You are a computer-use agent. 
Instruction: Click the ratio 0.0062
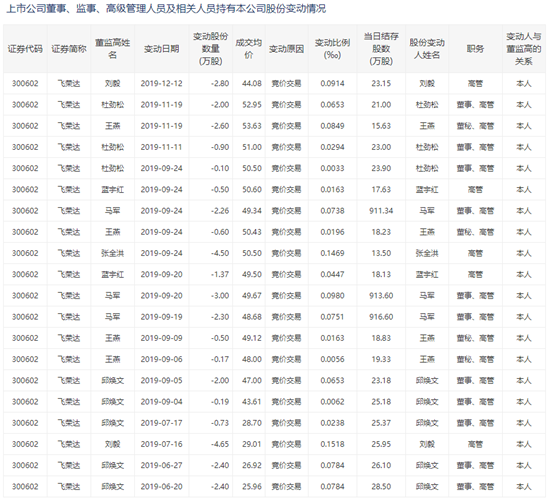[332, 402]
